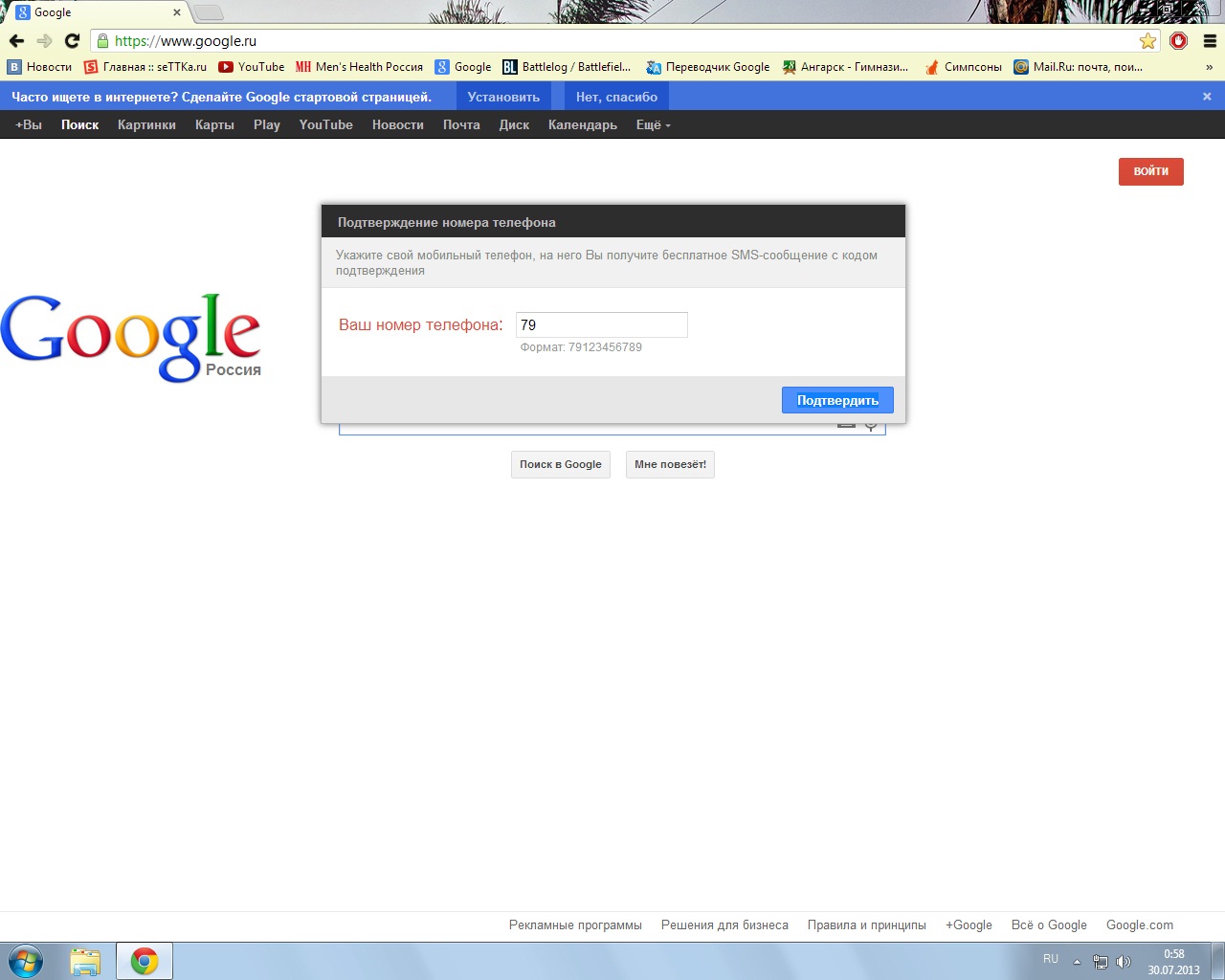Screen dimensions: 1225x980
Task: Open Почта in the Google navigation bar
Action: coord(461,124)
